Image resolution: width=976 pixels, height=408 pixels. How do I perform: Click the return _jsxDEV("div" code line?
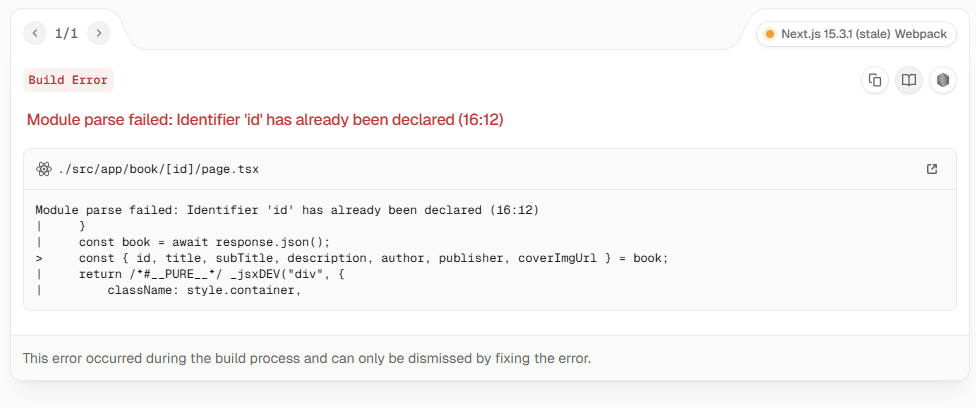tap(211, 274)
